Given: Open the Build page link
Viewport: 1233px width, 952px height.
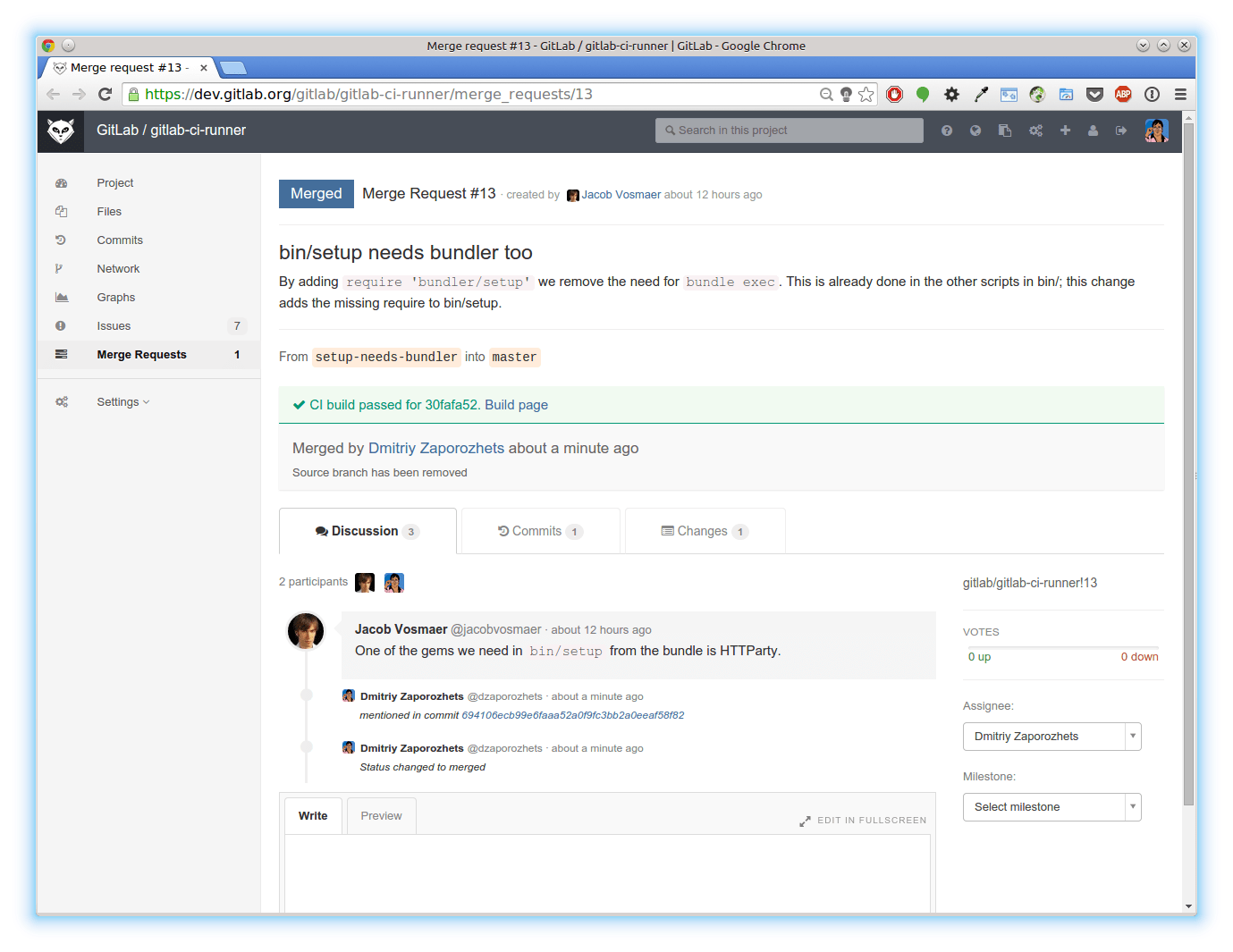Looking at the screenshot, I should pyautogui.click(x=516, y=404).
